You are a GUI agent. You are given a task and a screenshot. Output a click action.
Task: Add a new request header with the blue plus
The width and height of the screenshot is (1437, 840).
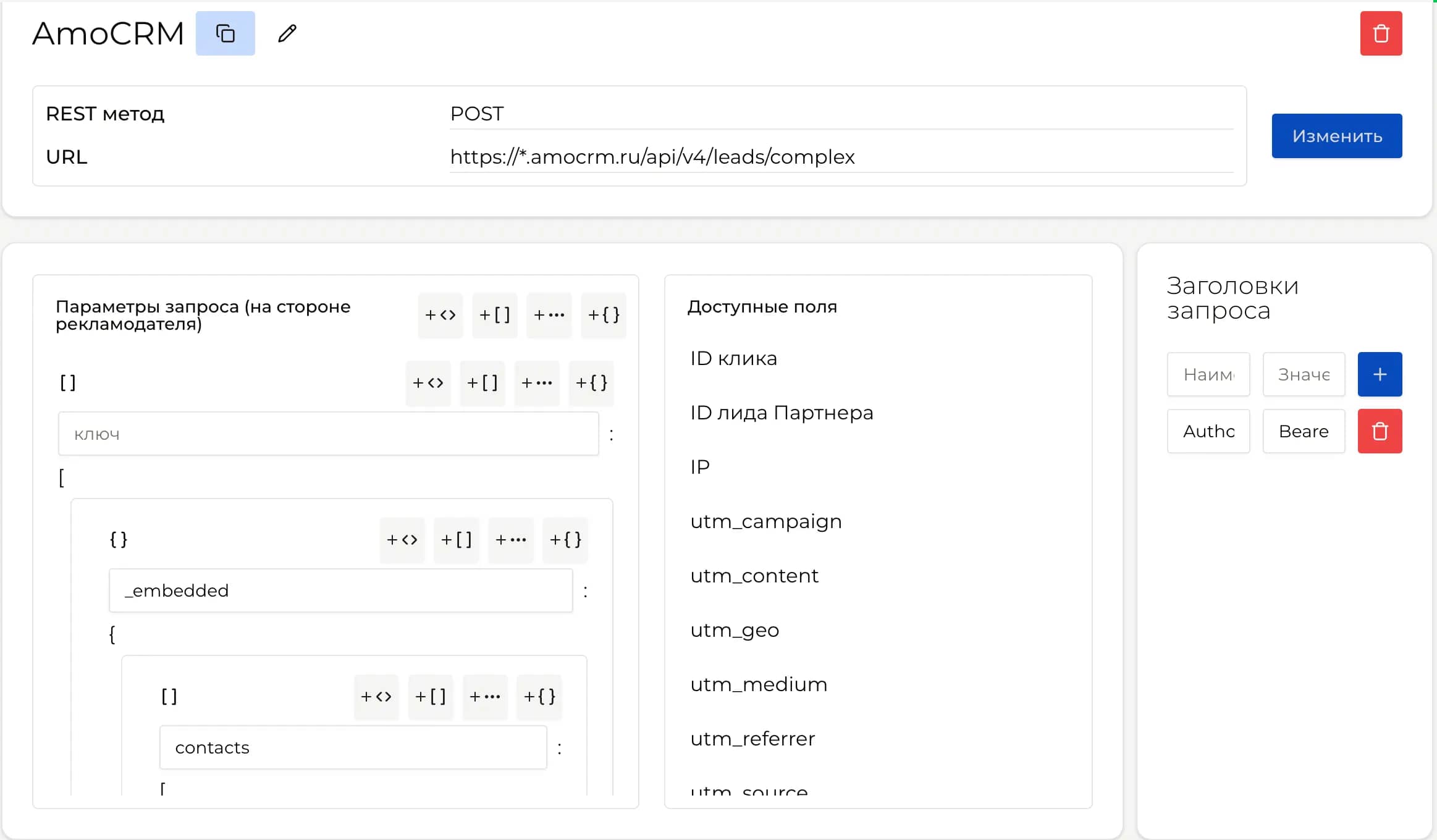(x=1380, y=374)
